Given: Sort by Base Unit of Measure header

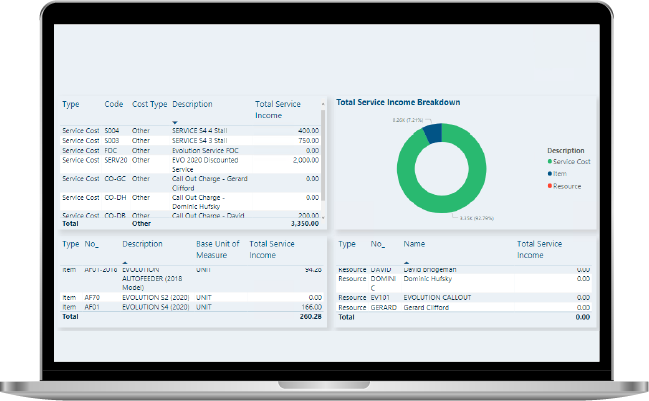Looking at the screenshot, I should click(218, 250).
